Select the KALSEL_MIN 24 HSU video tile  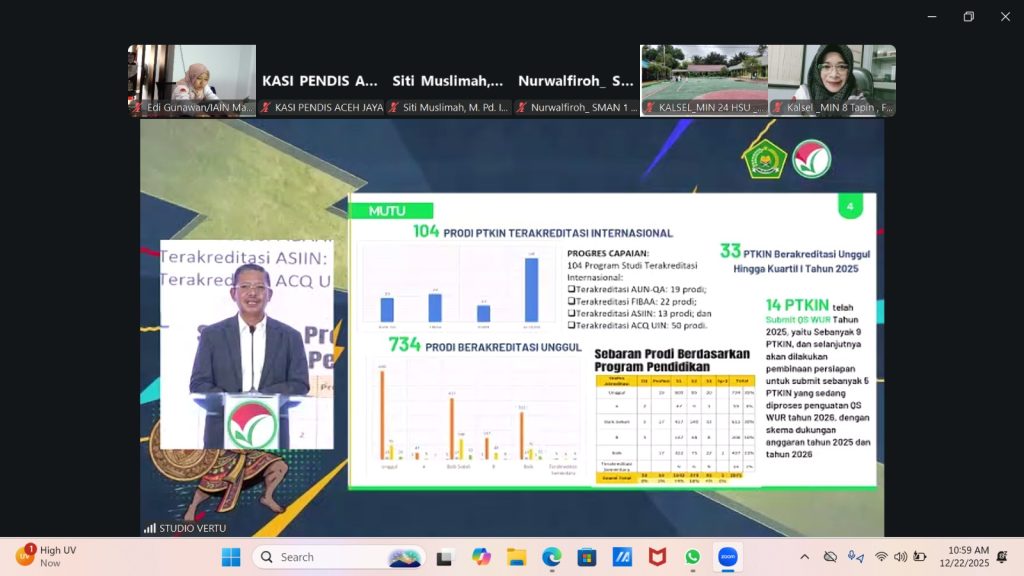[x=704, y=80]
